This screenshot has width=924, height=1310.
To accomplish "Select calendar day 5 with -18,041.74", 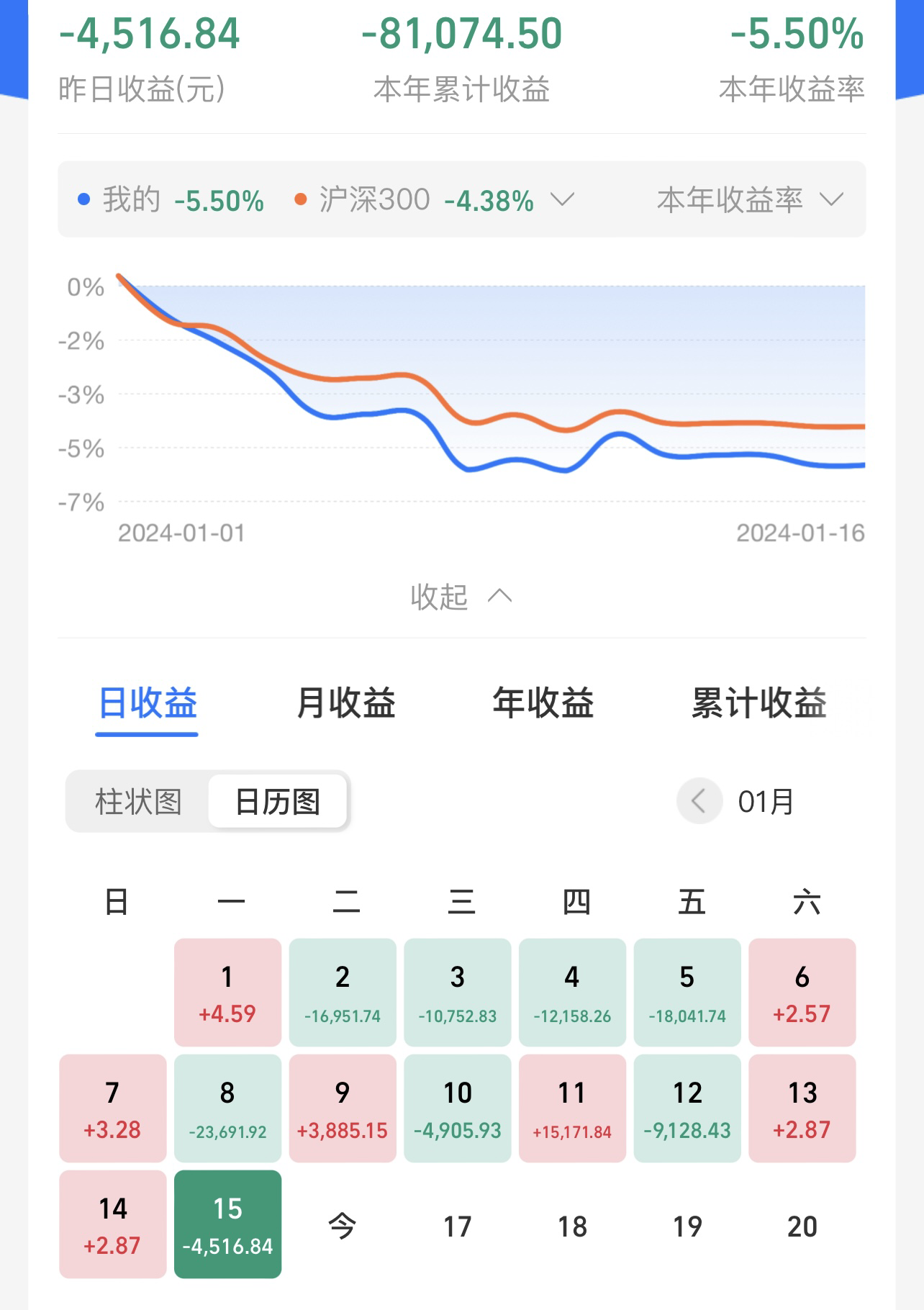I will (687, 993).
